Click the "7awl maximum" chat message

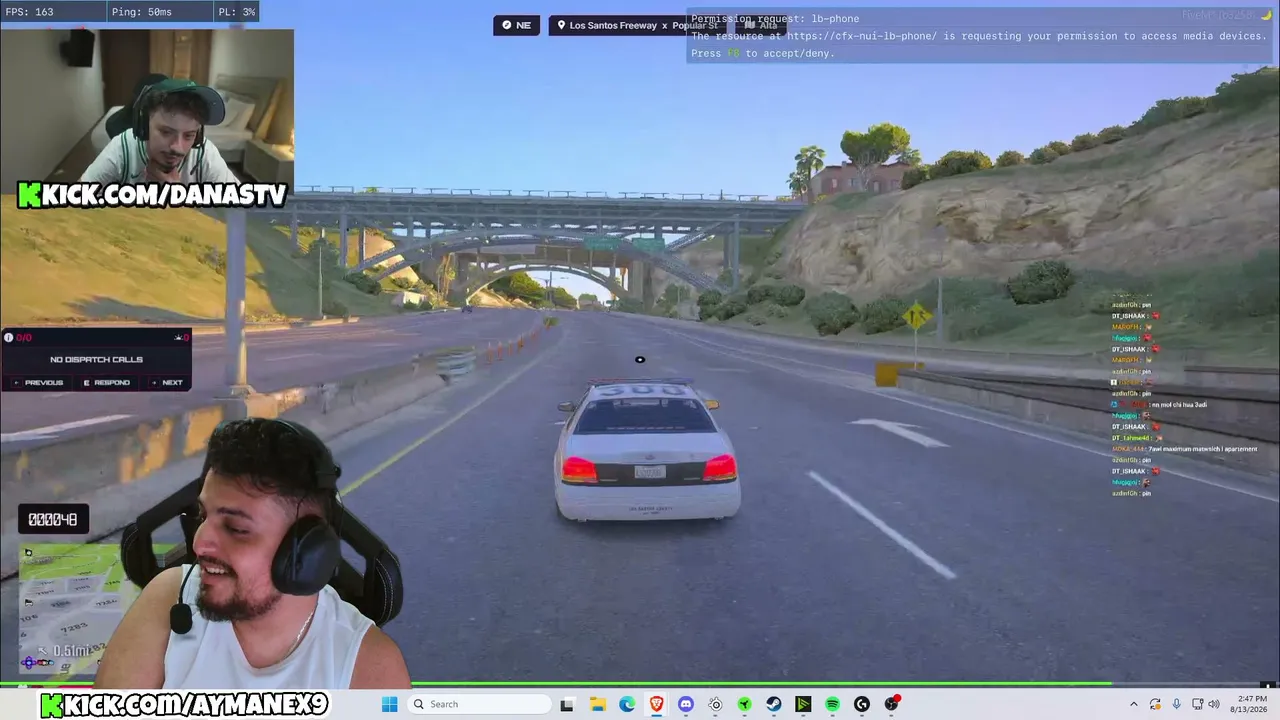[1203, 449]
